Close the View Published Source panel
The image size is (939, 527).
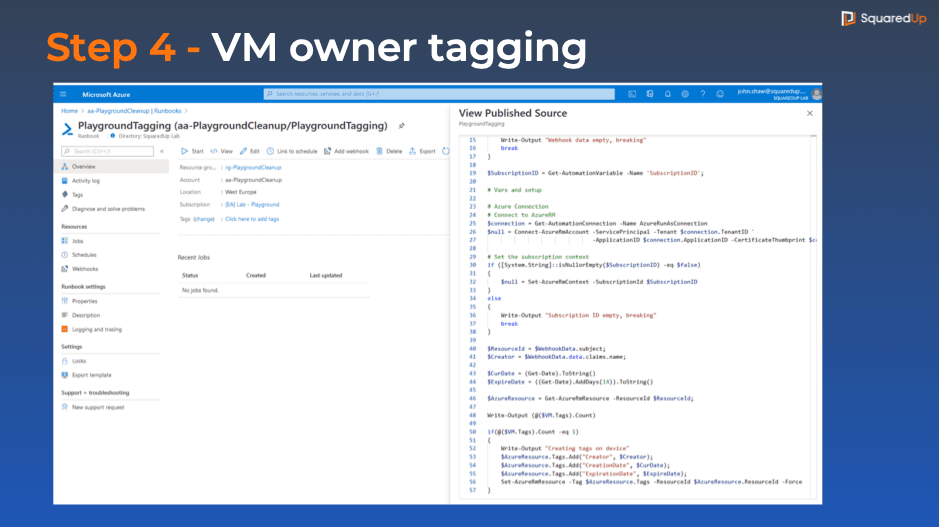[810, 113]
